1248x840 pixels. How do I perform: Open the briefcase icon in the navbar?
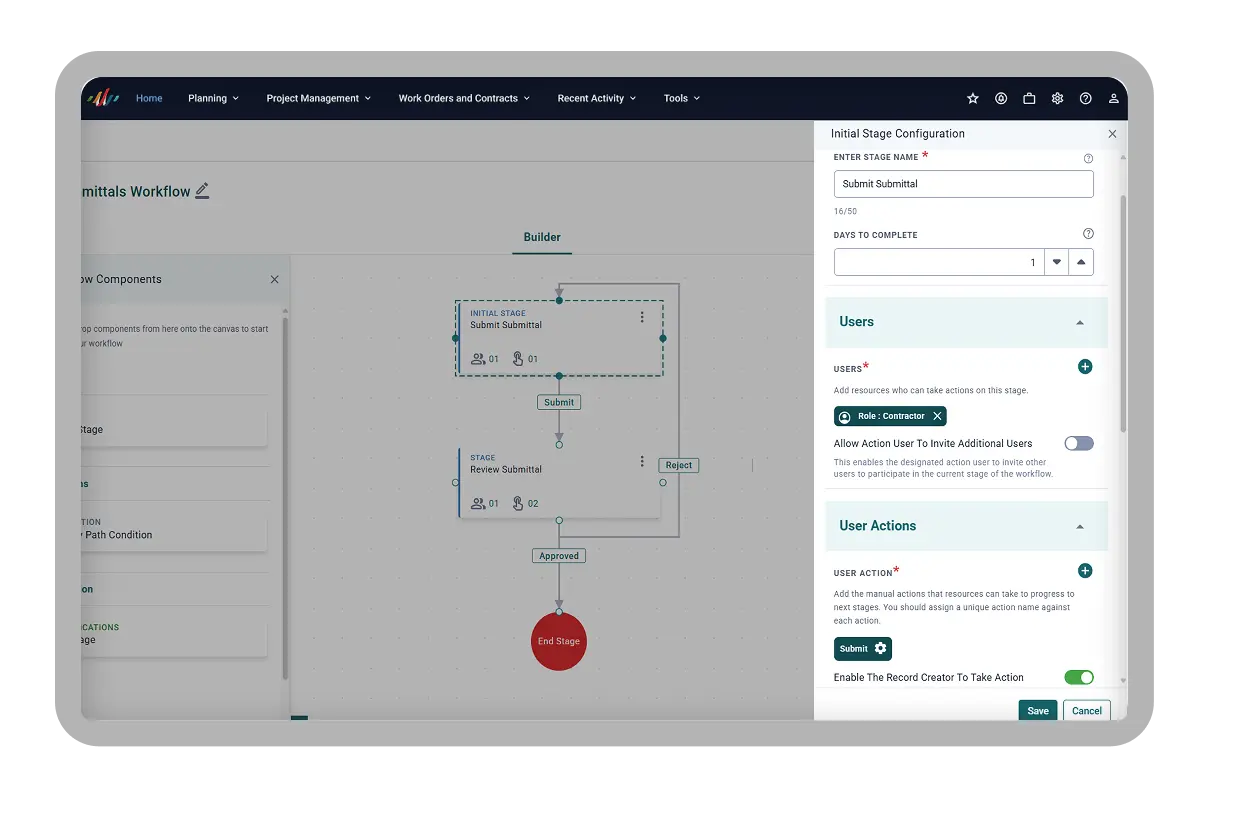point(1029,98)
